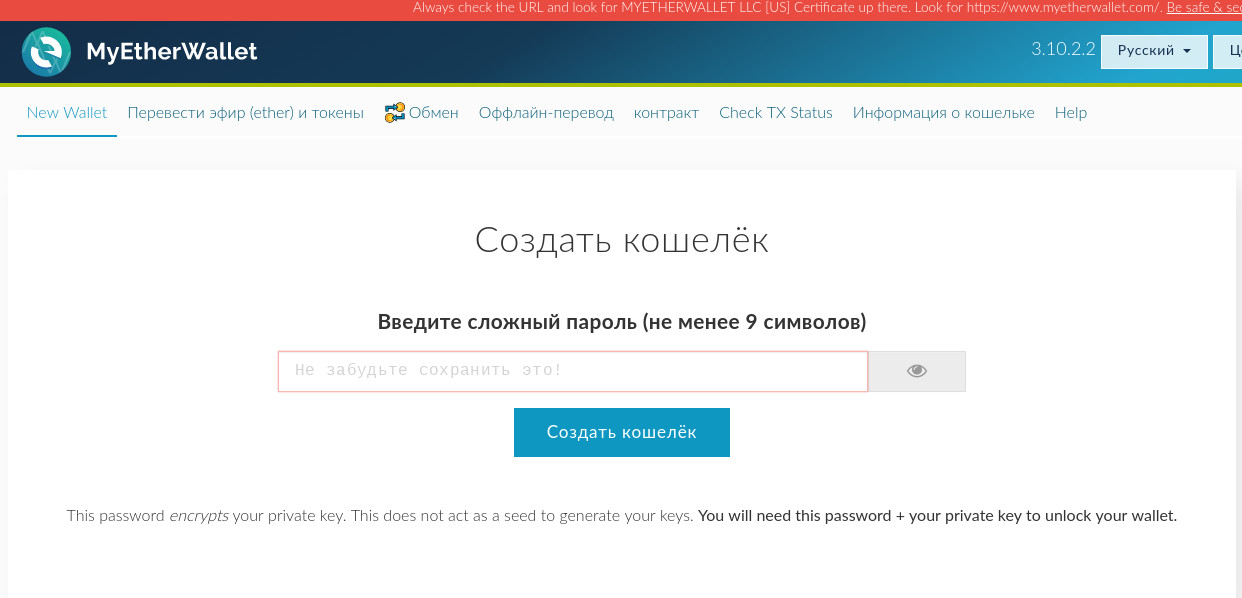Select the Оффлайн-перевод tab
The image size is (1242, 598).
point(546,113)
